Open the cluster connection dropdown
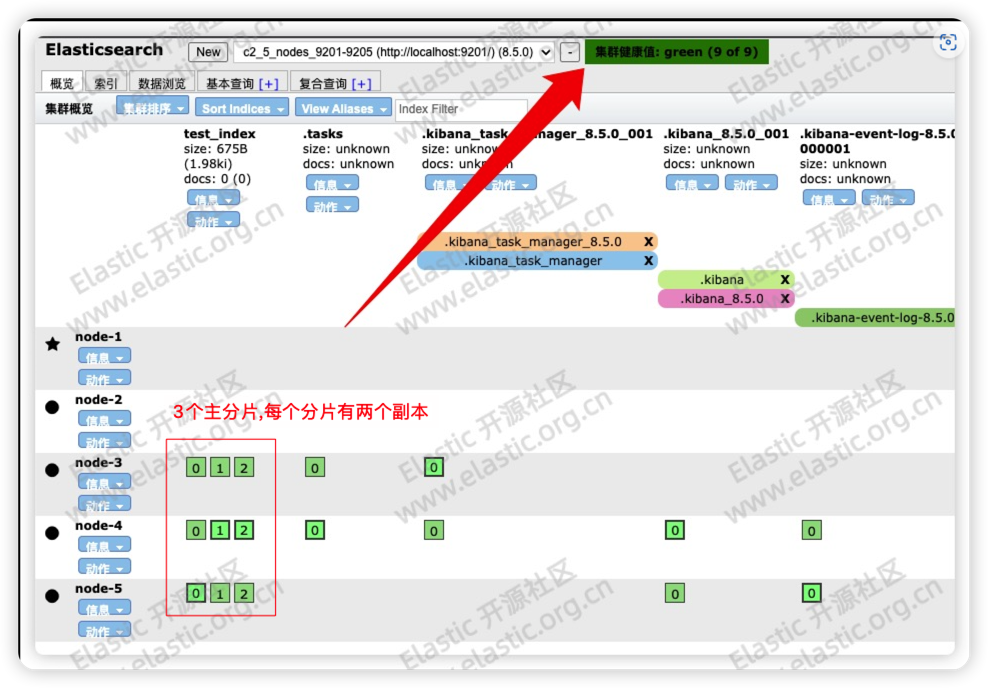The width and height of the screenshot is (988, 688). pyautogui.click(x=394, y=52)
